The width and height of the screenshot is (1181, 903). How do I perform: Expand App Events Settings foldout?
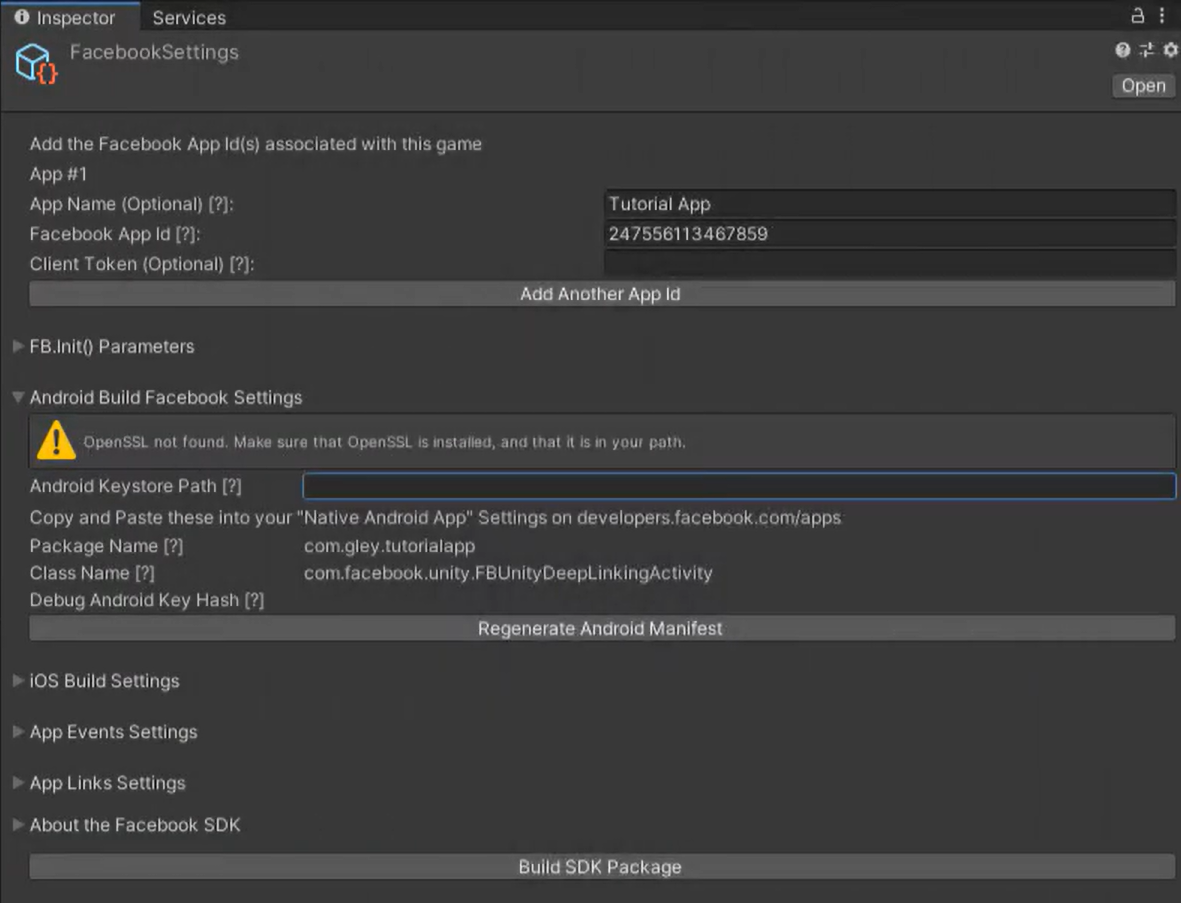[18, 731]
